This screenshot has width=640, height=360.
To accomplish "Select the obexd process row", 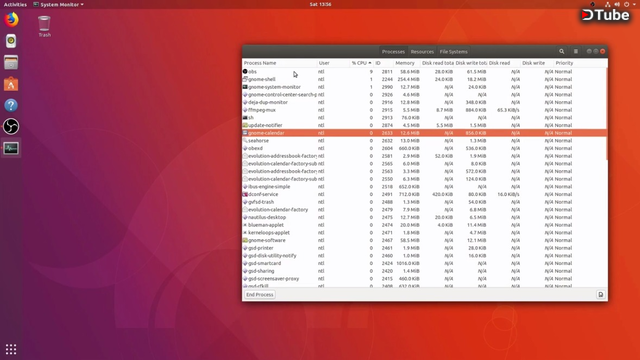I will pyautogui.click(x=424, y=148).
